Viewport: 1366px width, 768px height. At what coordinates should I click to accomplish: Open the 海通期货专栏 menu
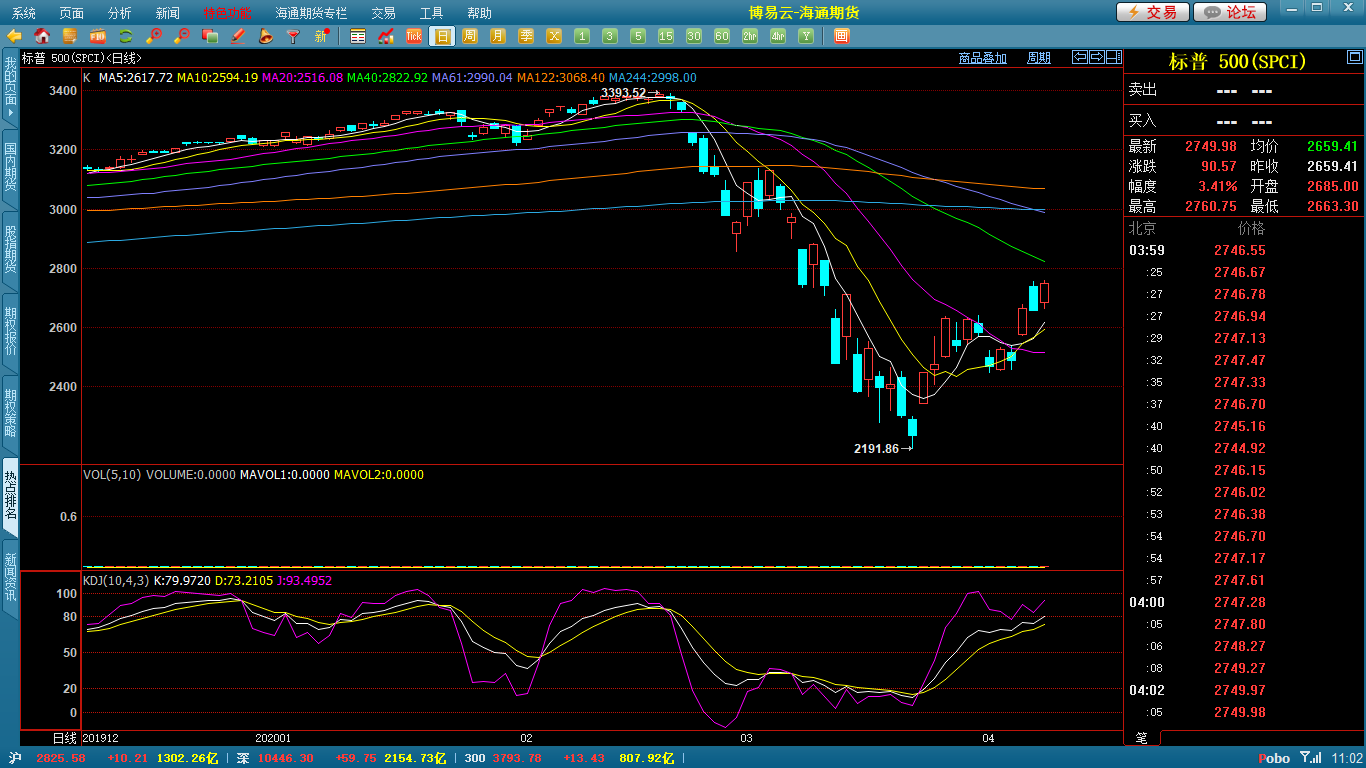point(312,13)
